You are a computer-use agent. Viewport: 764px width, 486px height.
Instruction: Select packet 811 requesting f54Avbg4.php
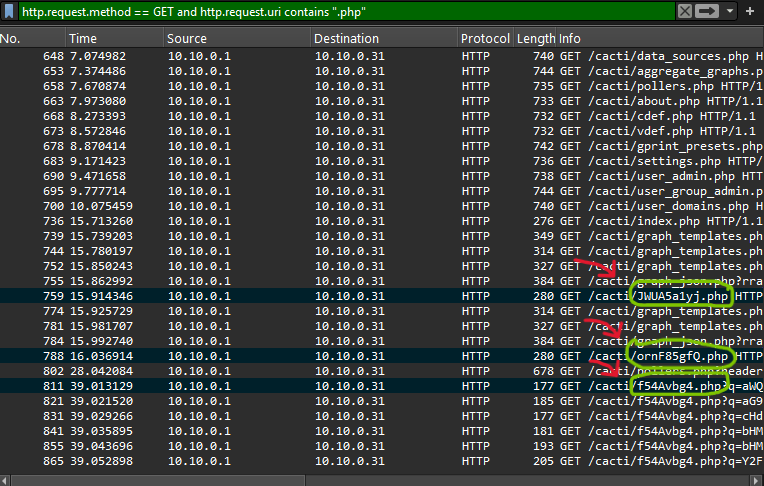(x=300, y=386)
